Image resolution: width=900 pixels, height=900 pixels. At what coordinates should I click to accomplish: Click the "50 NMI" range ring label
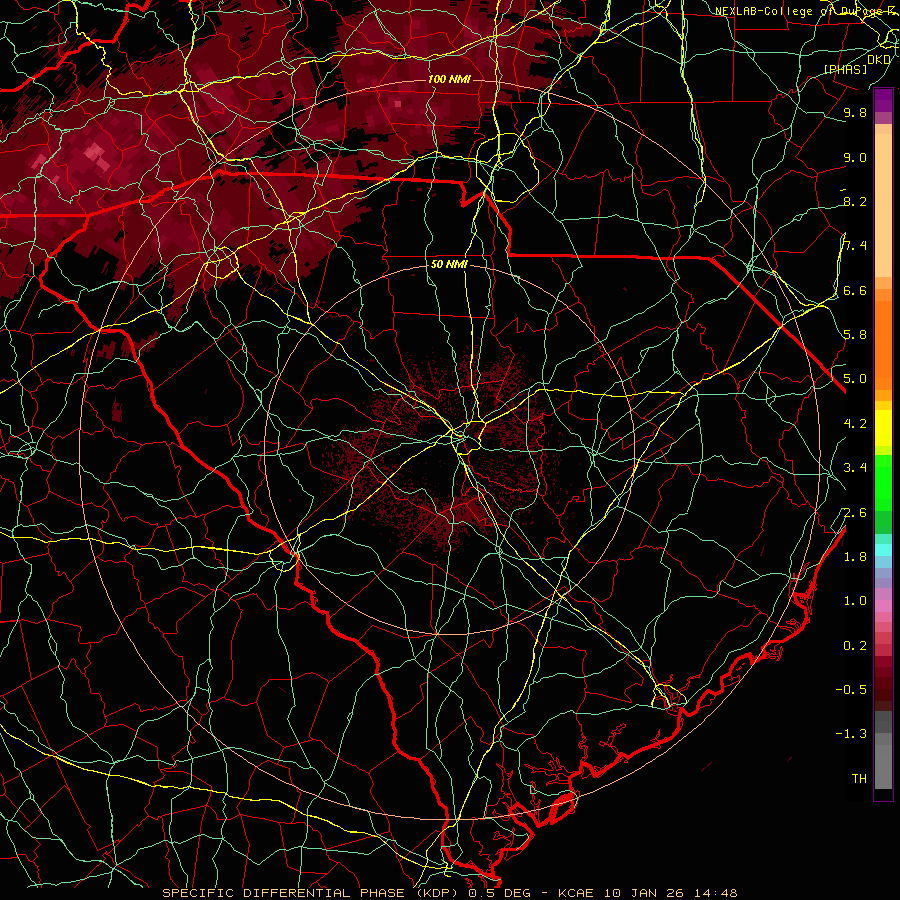(449, 265)
